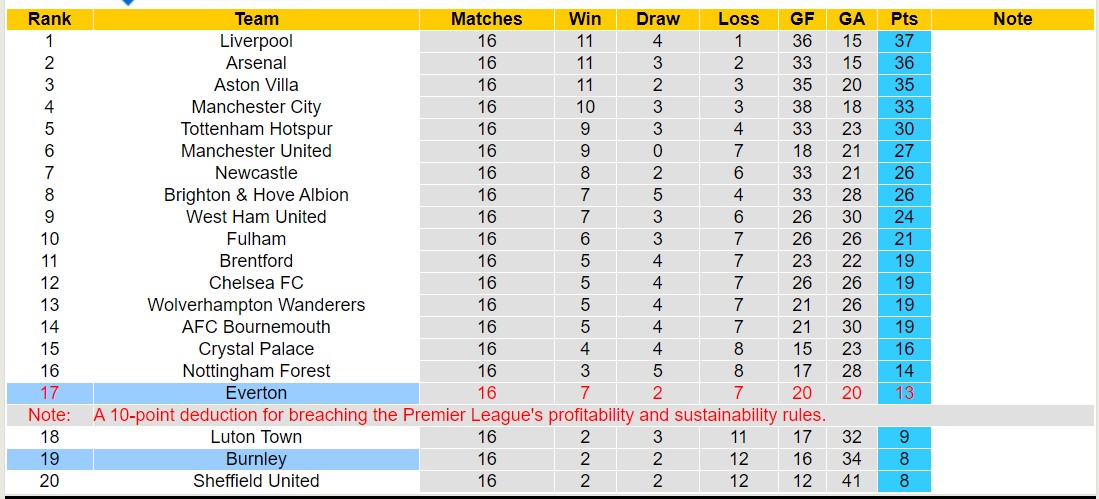Image resolution: width=1099 pixels, height=499 pixels.
Task: Select Aston Villa in the table
Action: [x=256, y=85]
